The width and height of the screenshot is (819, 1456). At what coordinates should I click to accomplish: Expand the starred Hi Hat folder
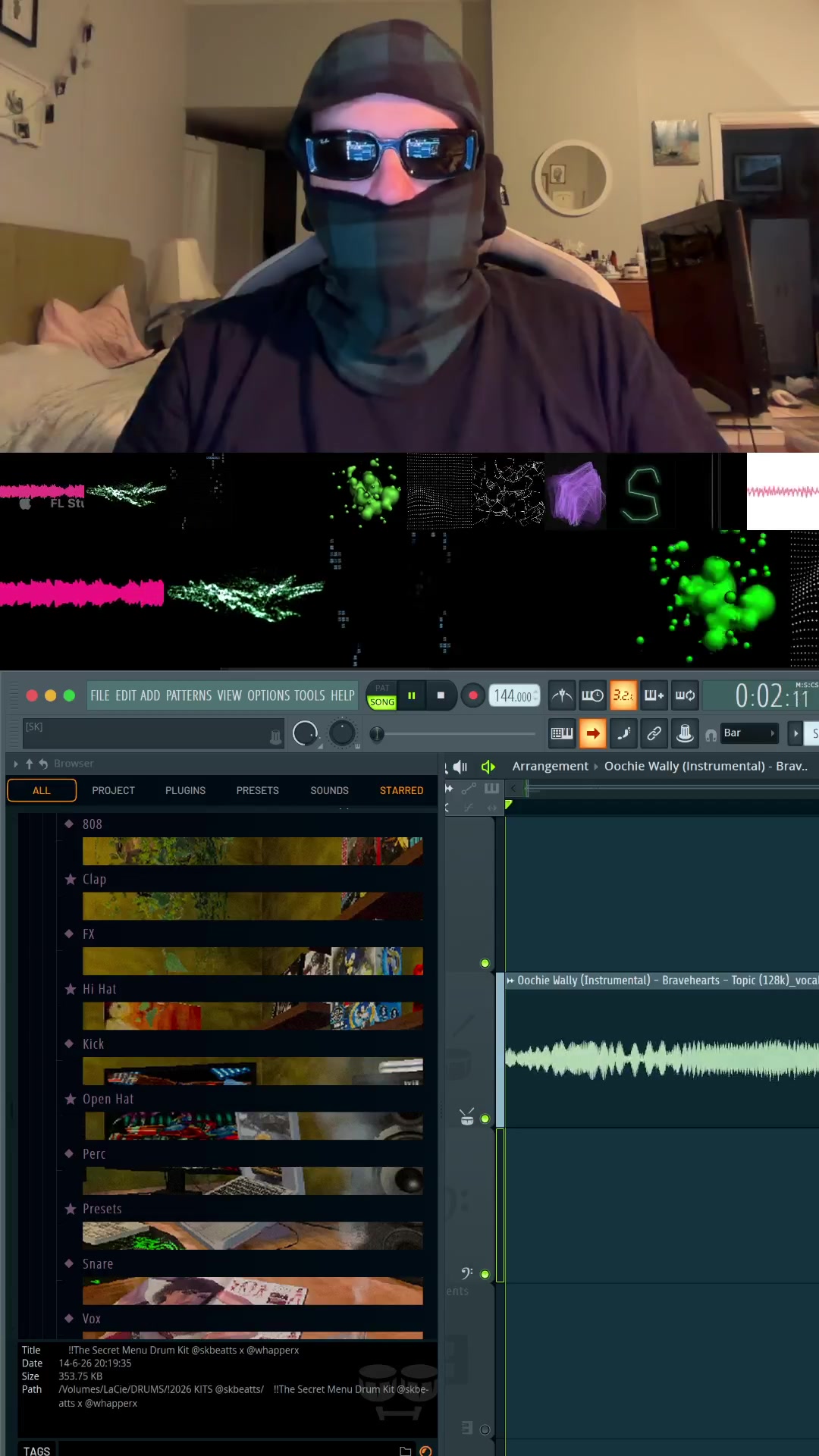(x=99, y=989)
